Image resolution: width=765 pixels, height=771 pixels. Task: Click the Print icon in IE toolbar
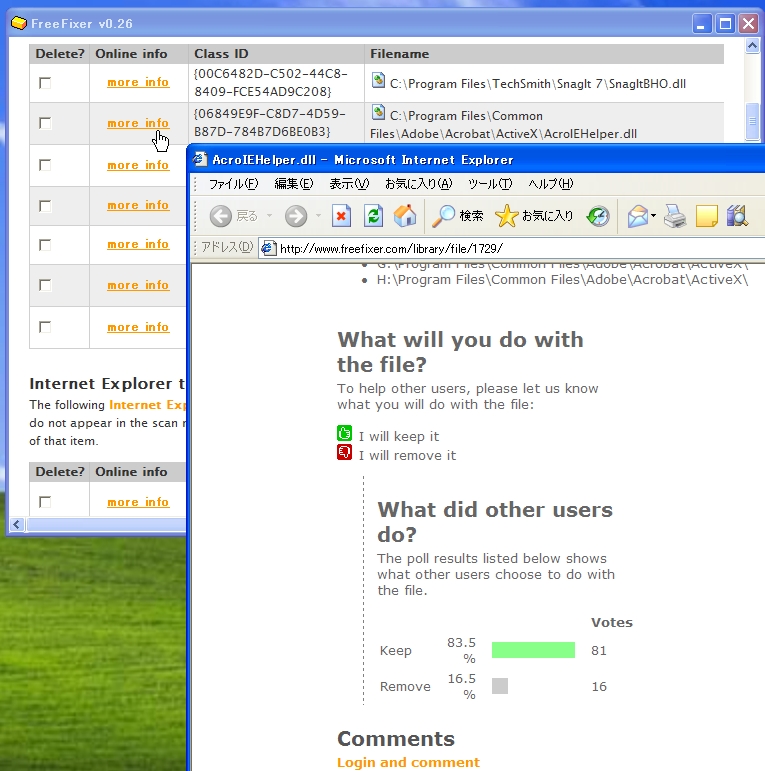pos(675,216)
